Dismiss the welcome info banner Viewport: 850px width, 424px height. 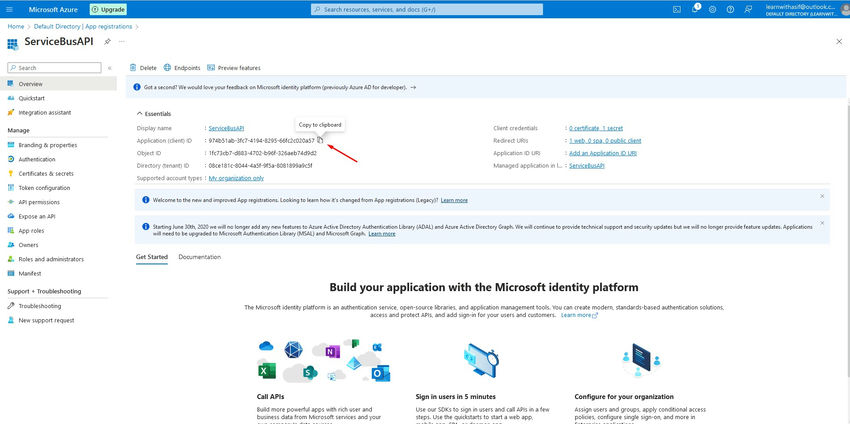822,196
